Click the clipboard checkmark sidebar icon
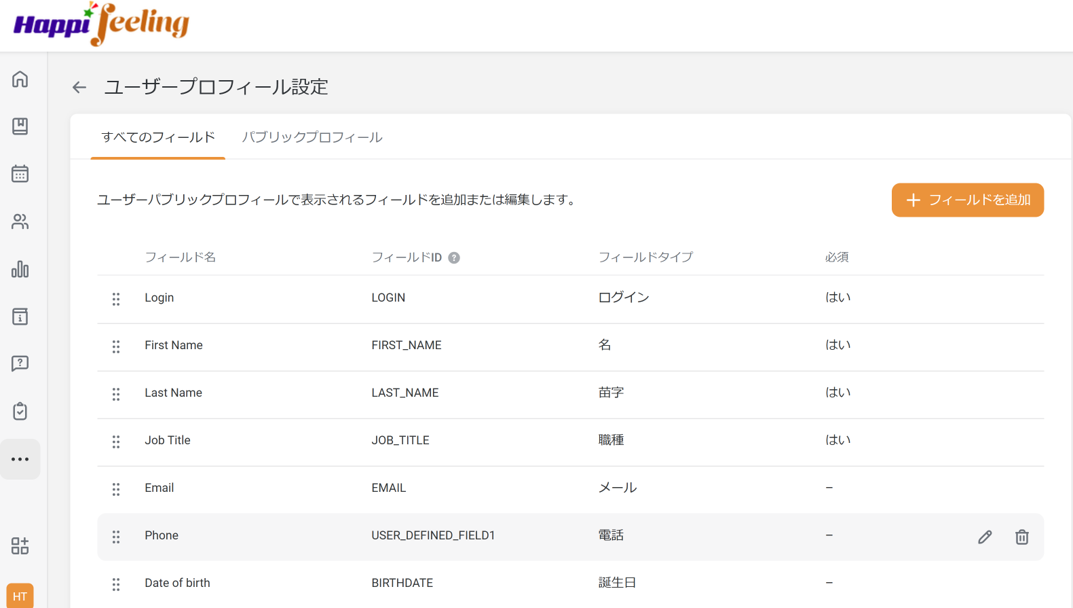This screenshot has height=608, width=1073. coord(20,411)
